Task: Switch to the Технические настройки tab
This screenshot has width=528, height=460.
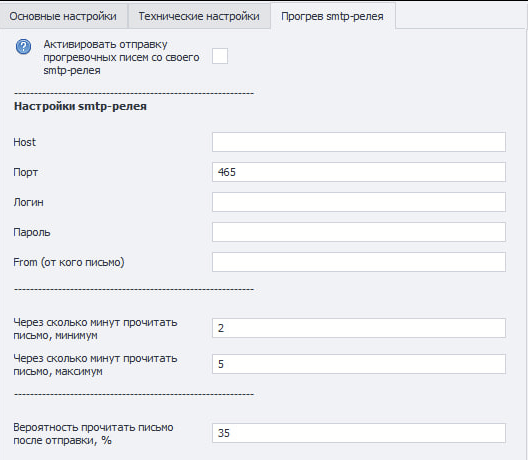Action: click(x=199, y=16)
